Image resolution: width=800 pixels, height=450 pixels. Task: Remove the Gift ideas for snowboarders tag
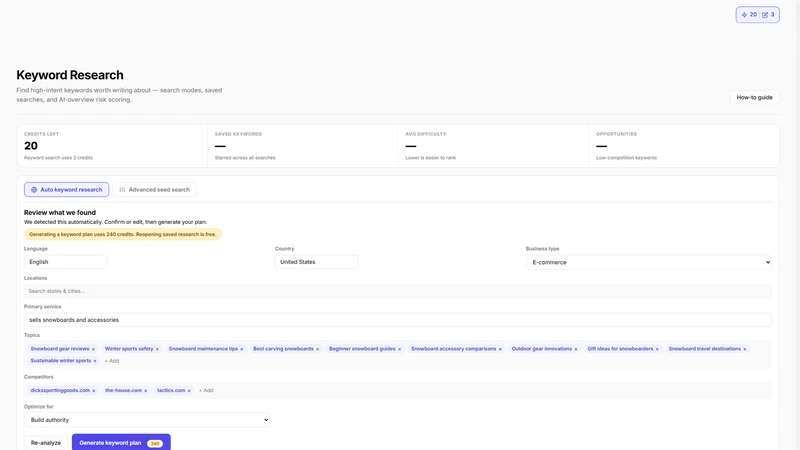657,349
